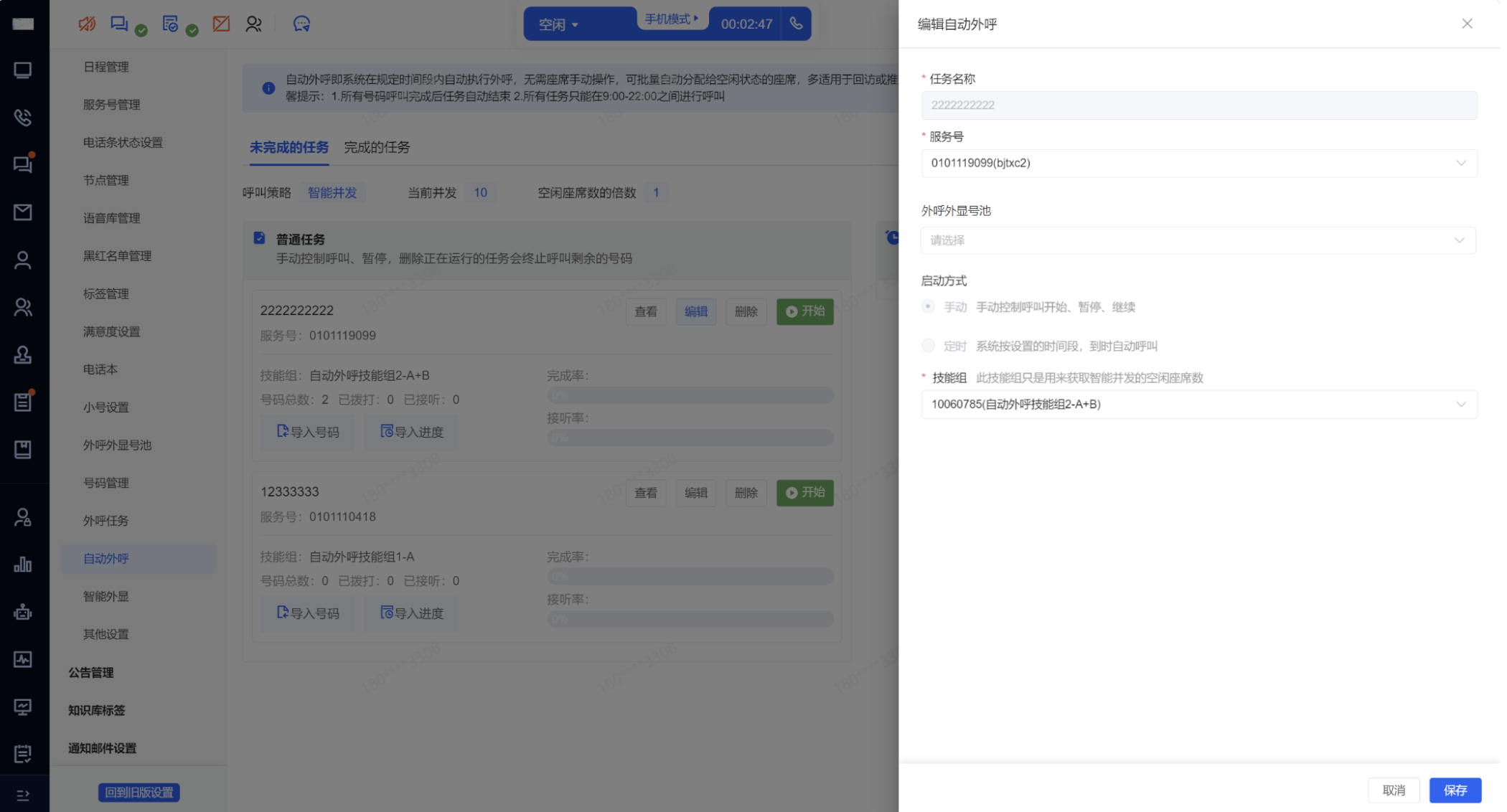Expand the 手机模式 selector
1507x812 pixels.
coord(671,19)
